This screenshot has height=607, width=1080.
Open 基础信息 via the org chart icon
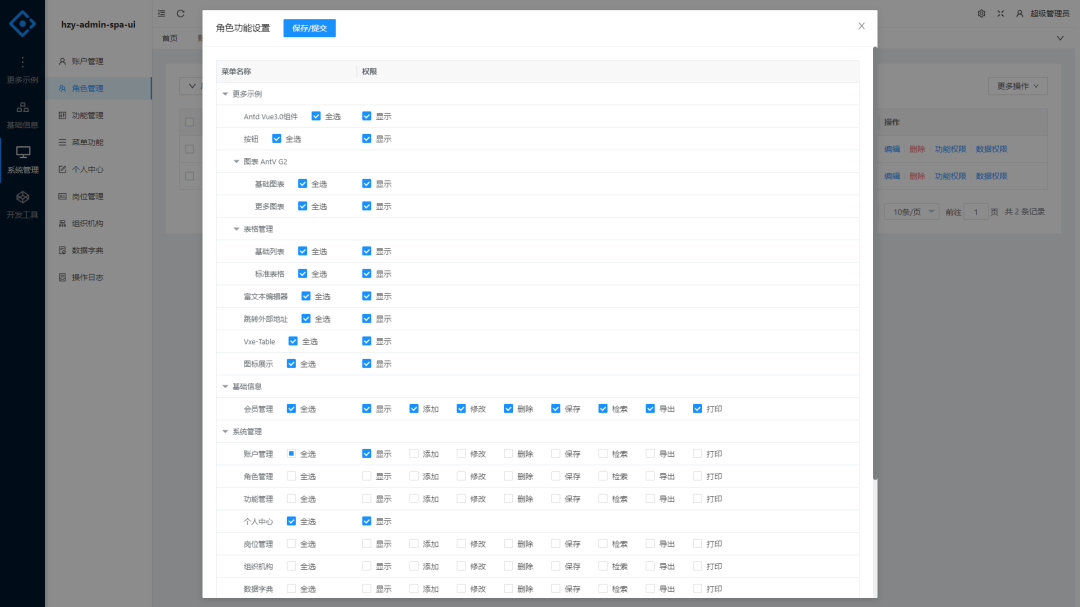[22, 108]
